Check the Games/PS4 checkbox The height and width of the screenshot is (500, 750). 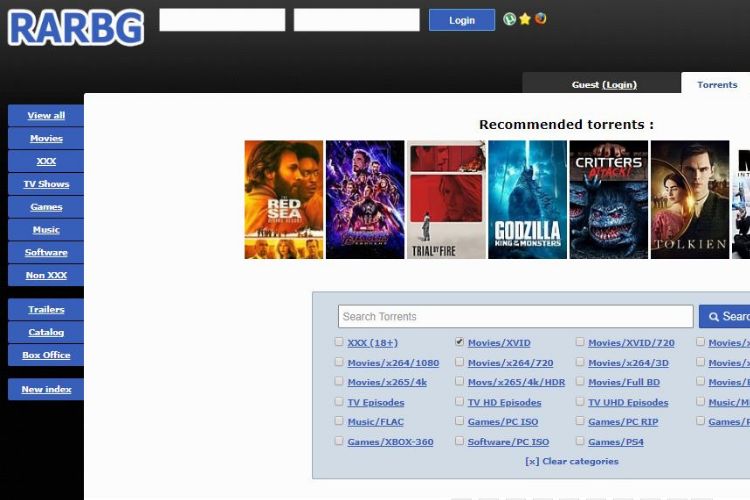[x=580, y=441]
